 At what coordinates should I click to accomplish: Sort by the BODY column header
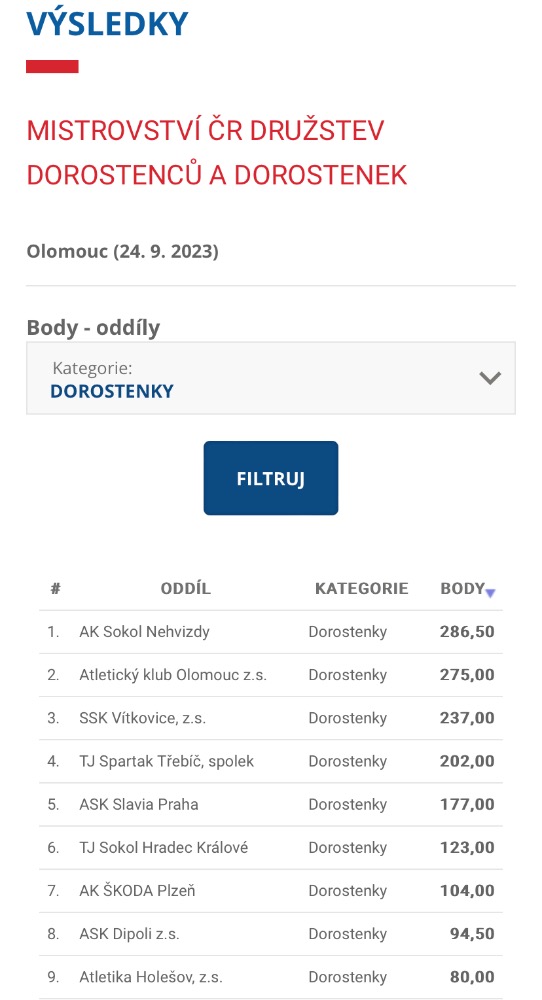click(x=463, y=588)
